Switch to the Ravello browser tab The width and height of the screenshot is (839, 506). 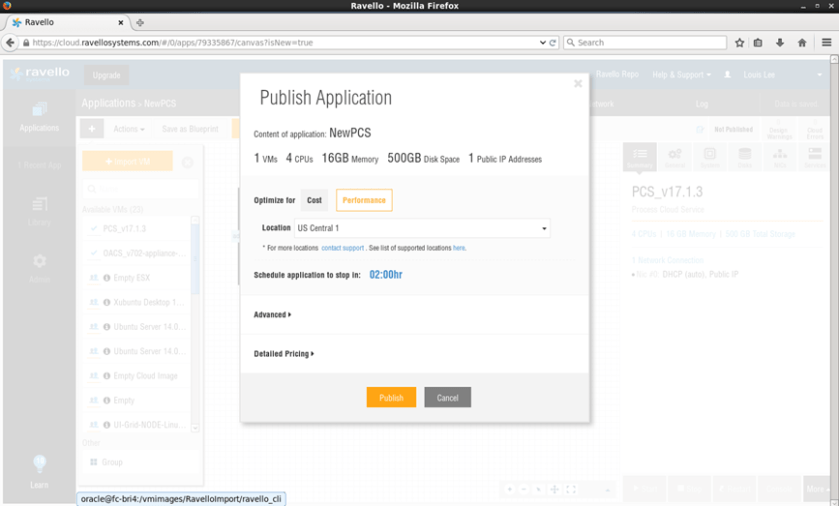click(65, 22)
